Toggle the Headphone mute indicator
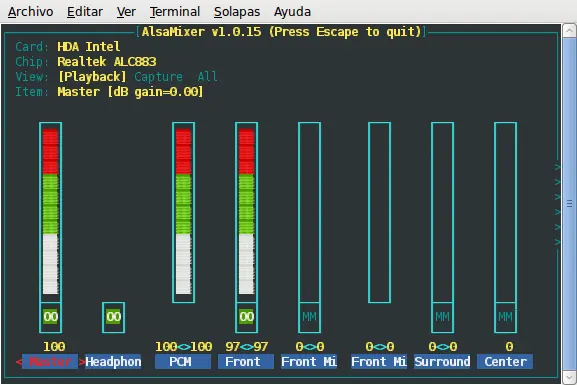This screenshot has height=385, width=577. (x=113, y=317)
